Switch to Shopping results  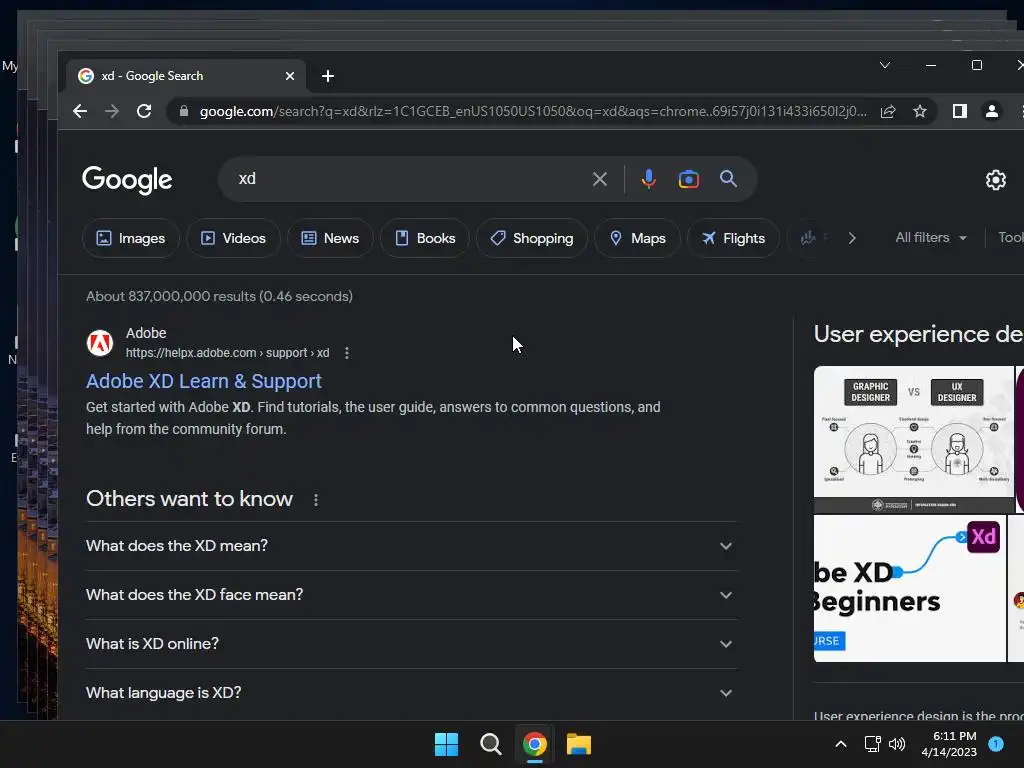tap(532, 238)
